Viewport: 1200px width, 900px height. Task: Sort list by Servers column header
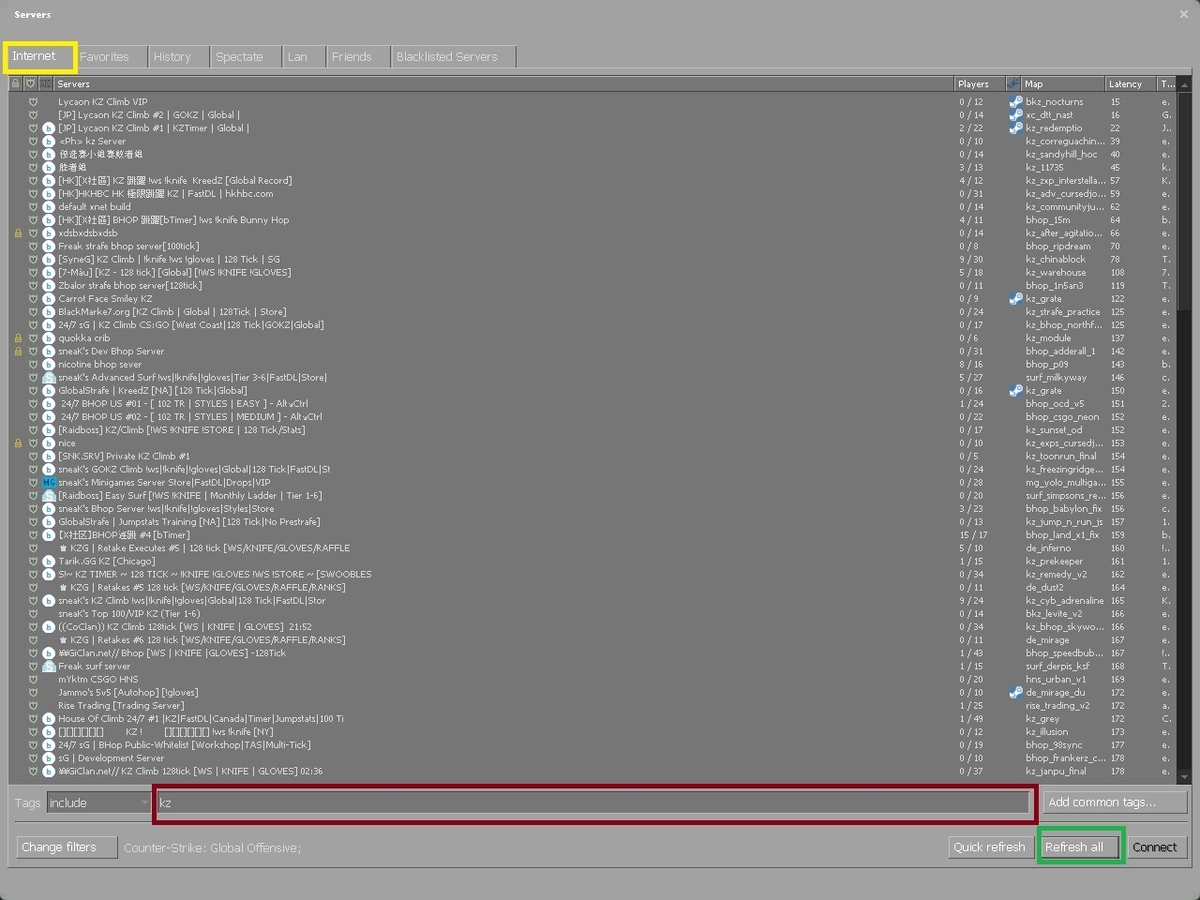pyautogui.click(x=504, y=84)
